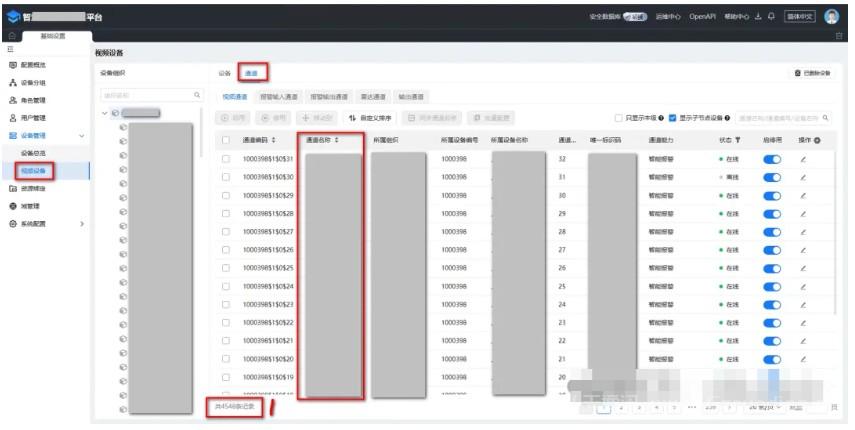Image resolution: width=855 pixels, height=430 pixels.
Task: Switch to the 设备 tab
Action: pyautogui.click(x=225, y=73)
